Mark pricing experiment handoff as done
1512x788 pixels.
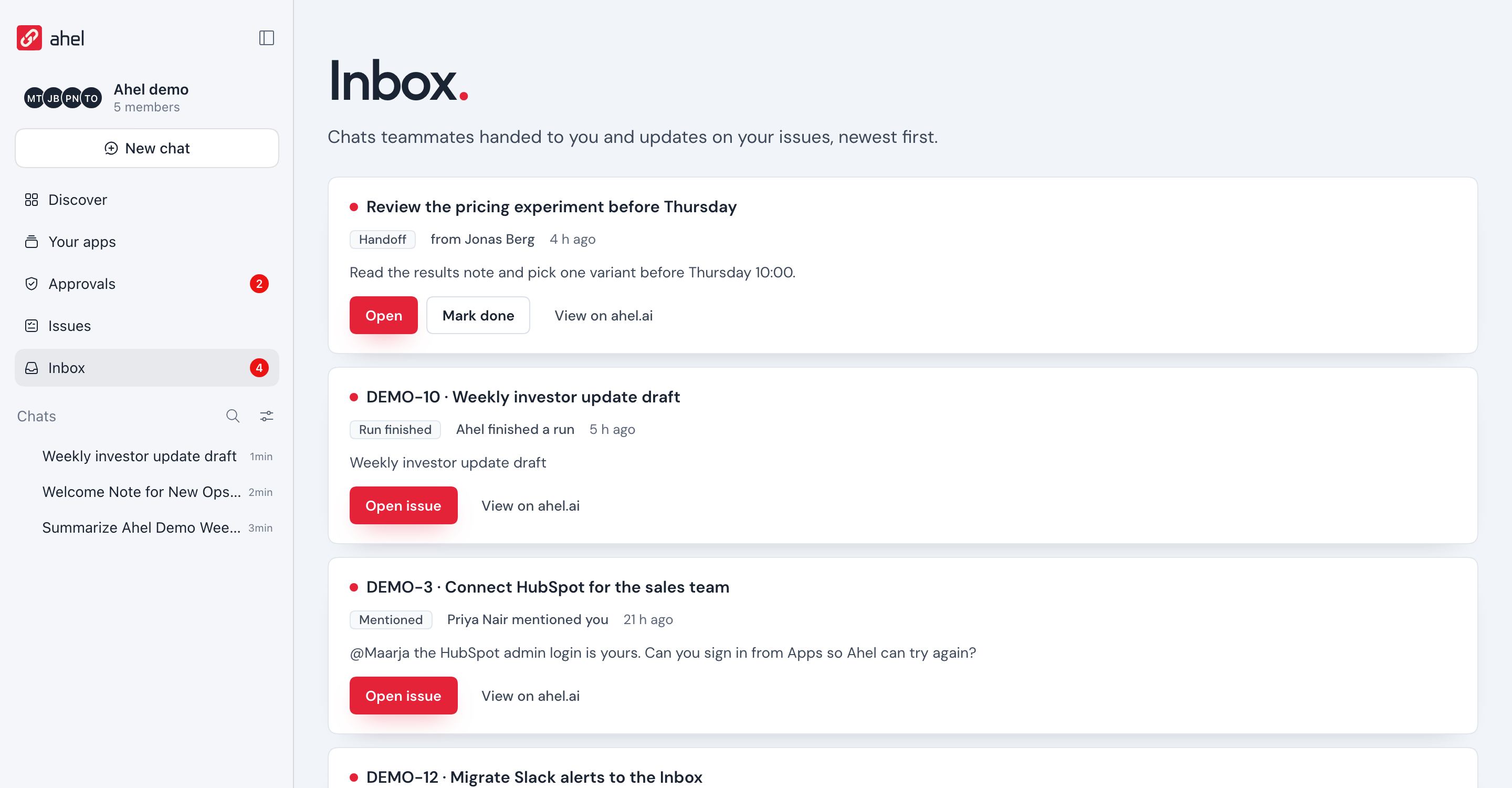click(478, 315)
